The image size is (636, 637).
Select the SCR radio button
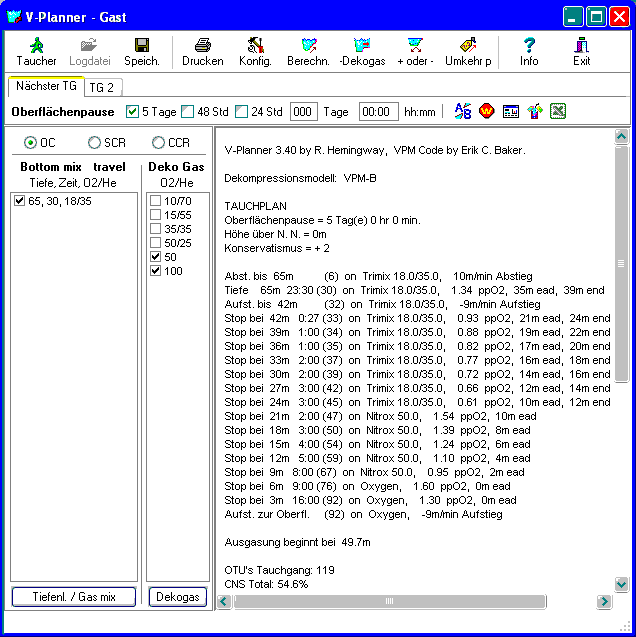click(x=94, y=143)
